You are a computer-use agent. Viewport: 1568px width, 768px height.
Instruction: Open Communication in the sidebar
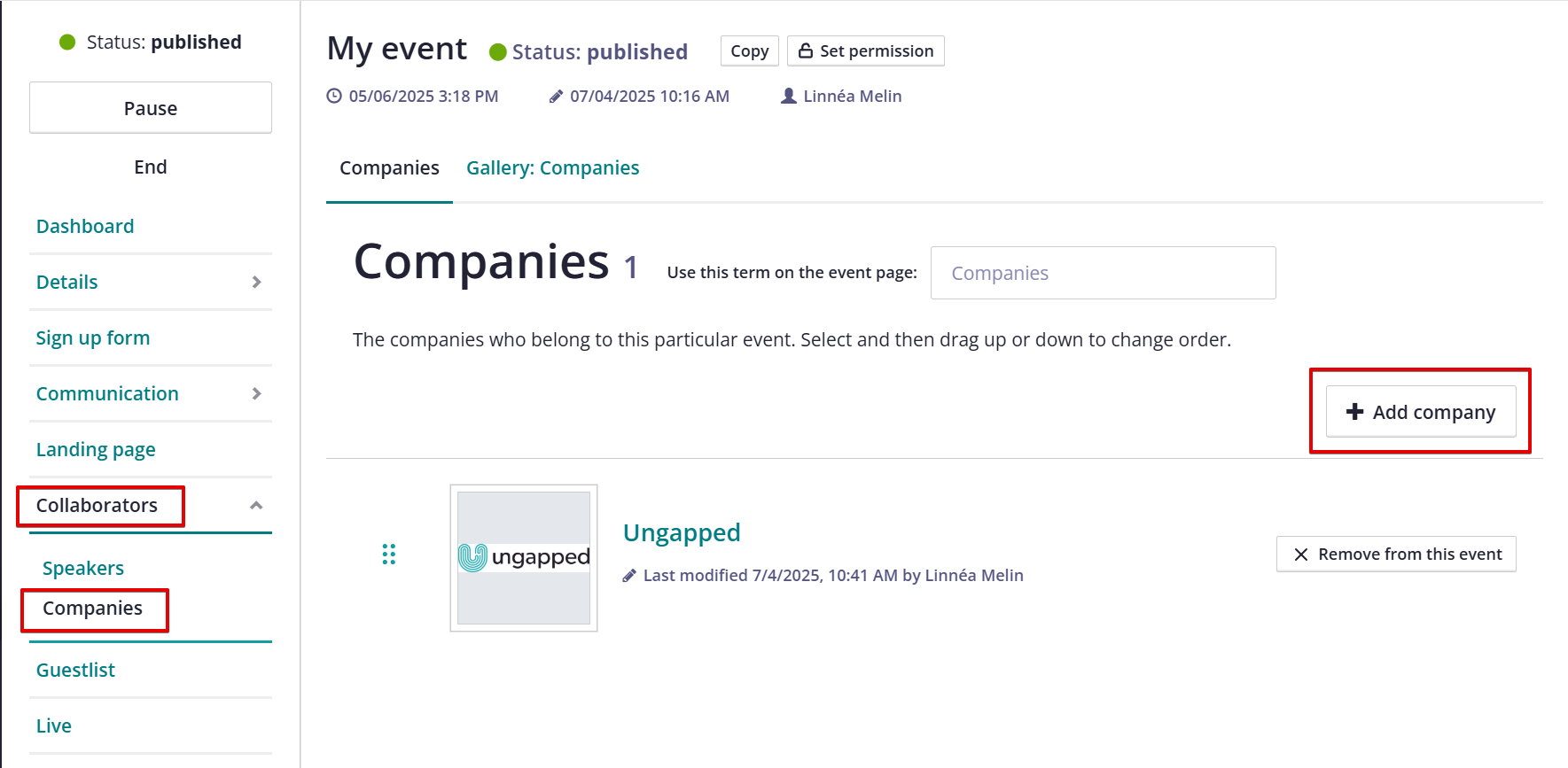coord(107,393)
